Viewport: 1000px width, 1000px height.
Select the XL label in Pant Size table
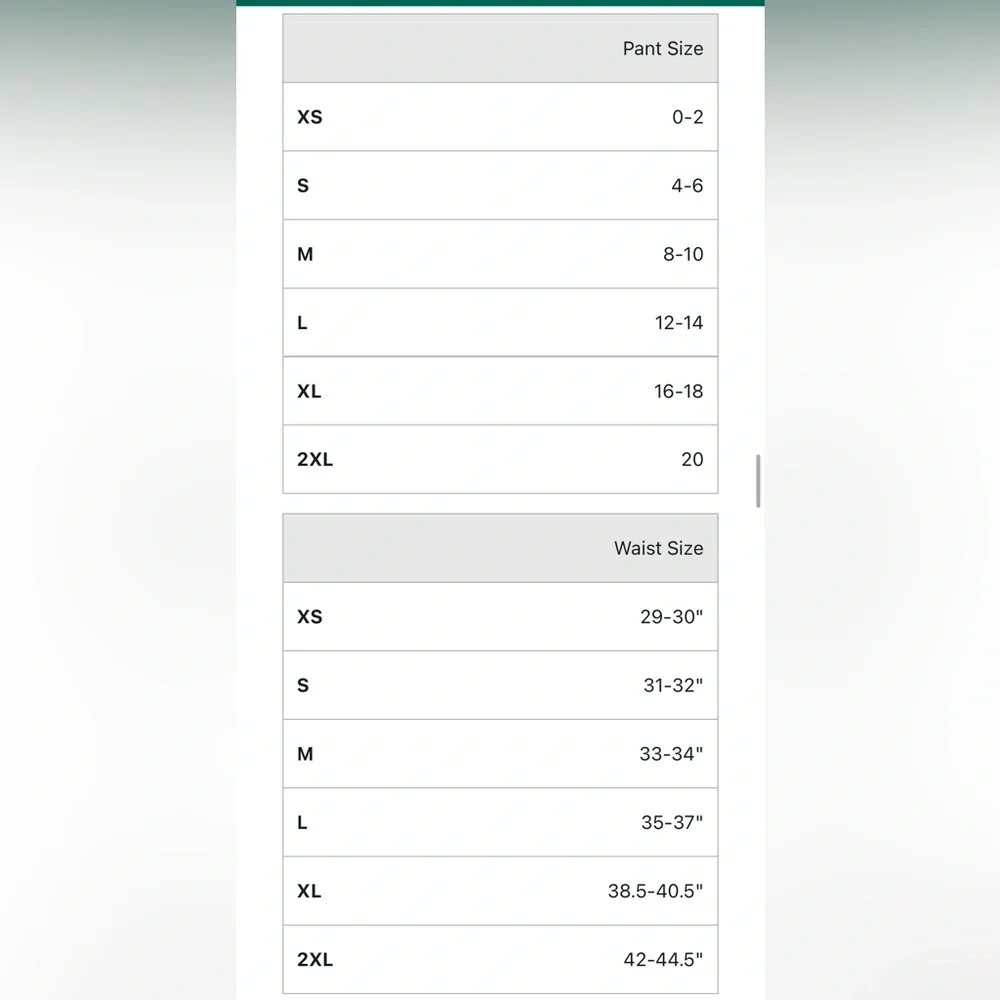click(309, 391)
